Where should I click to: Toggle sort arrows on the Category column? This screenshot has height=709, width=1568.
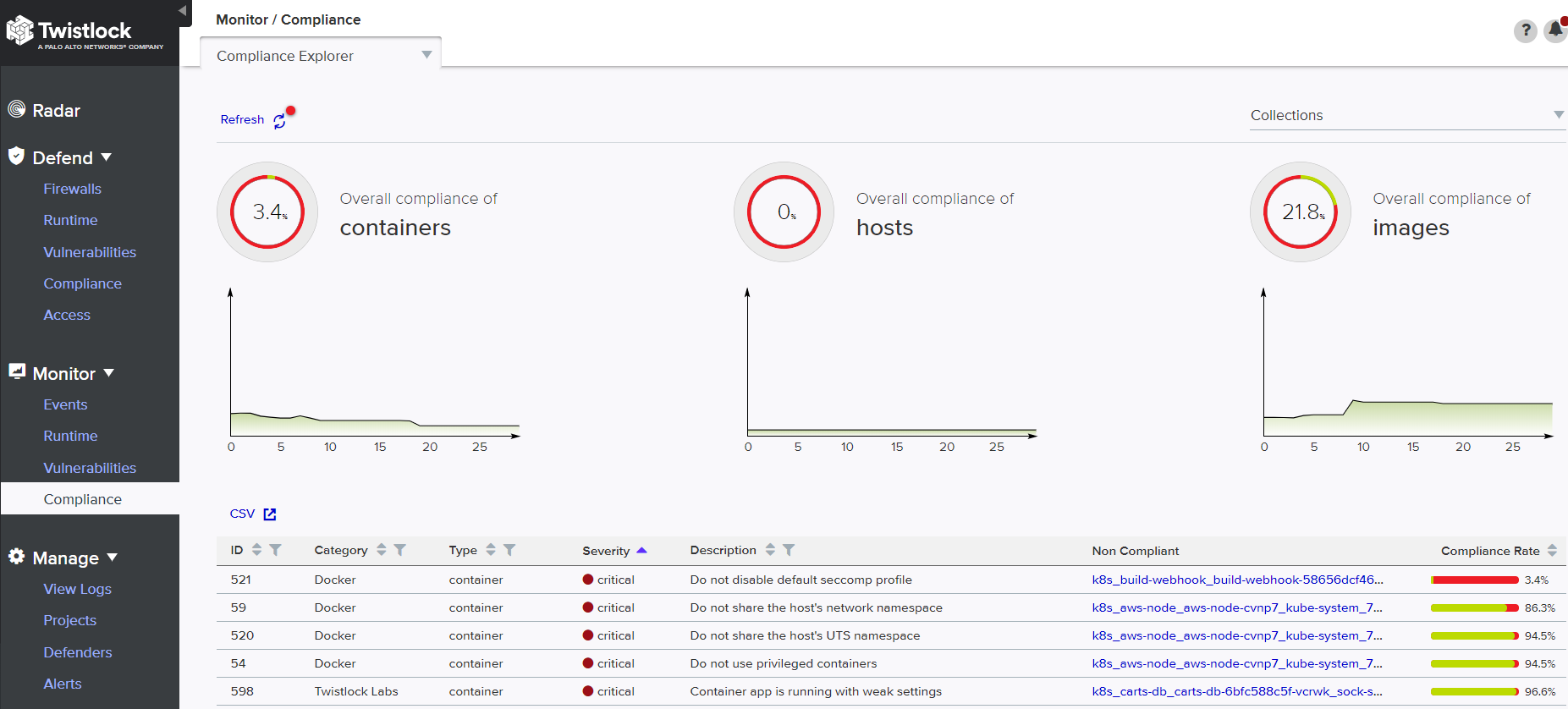(x=382, y=550)
